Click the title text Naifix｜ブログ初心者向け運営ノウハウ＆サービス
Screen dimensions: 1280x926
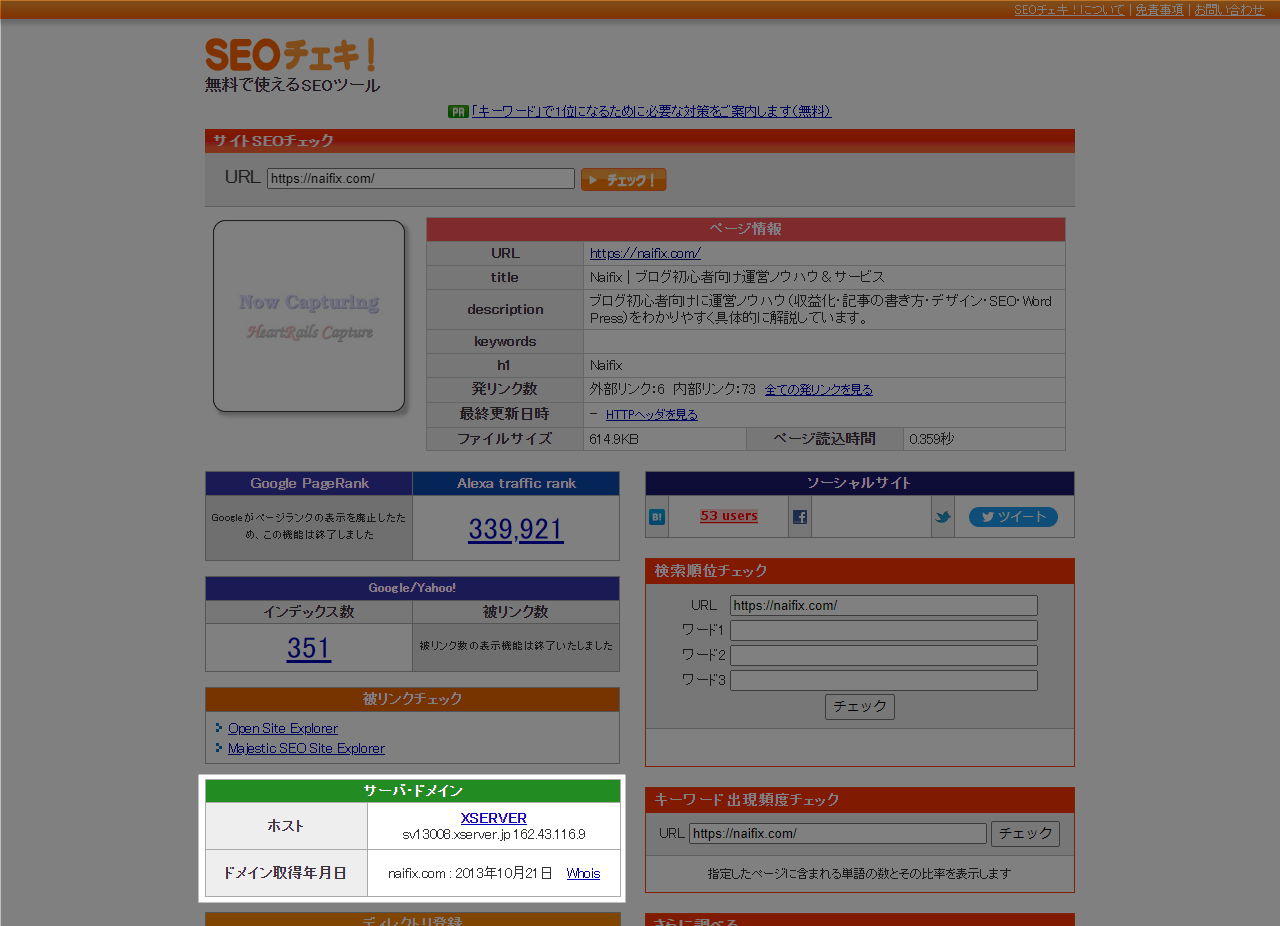pyautogui.click(x=737, y=278)
